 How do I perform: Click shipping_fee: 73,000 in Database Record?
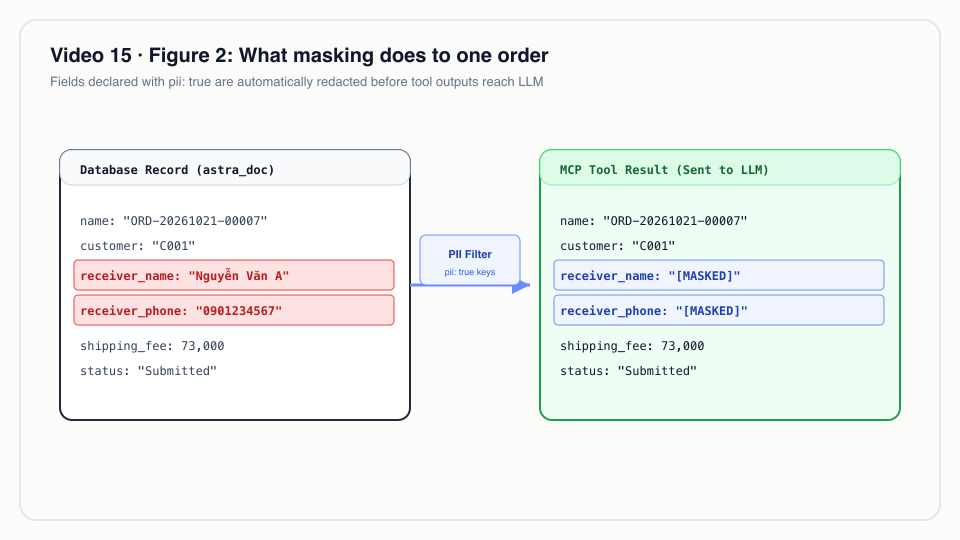coord(152,346)
